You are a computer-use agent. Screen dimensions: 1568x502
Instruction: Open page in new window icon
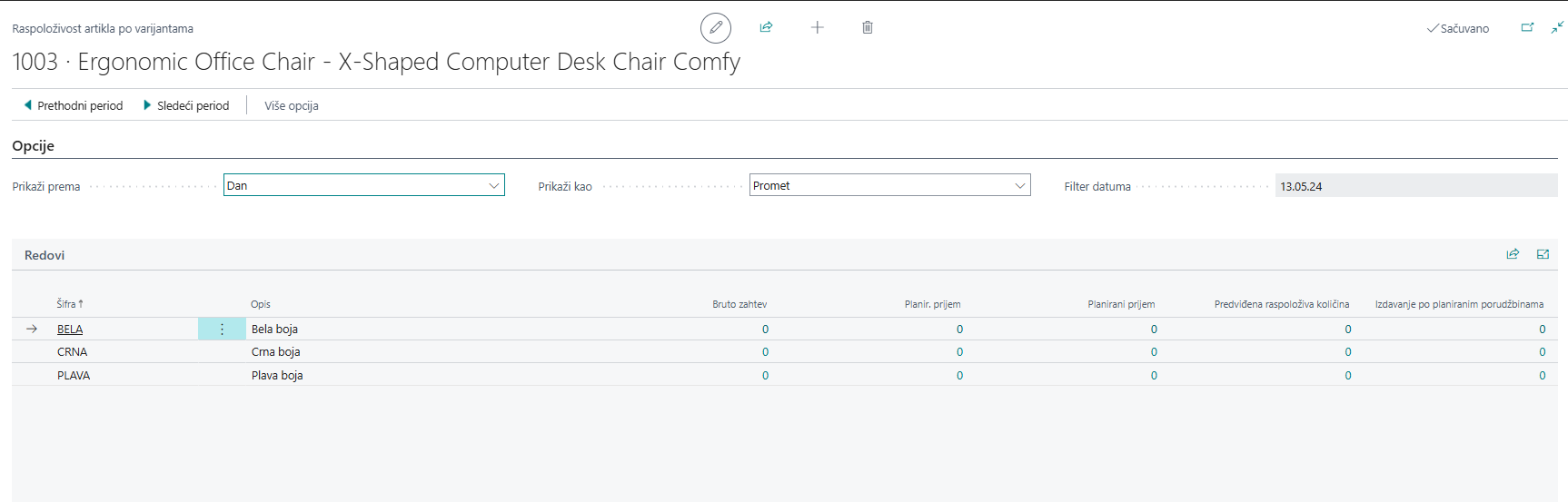tap(1527, 28)
